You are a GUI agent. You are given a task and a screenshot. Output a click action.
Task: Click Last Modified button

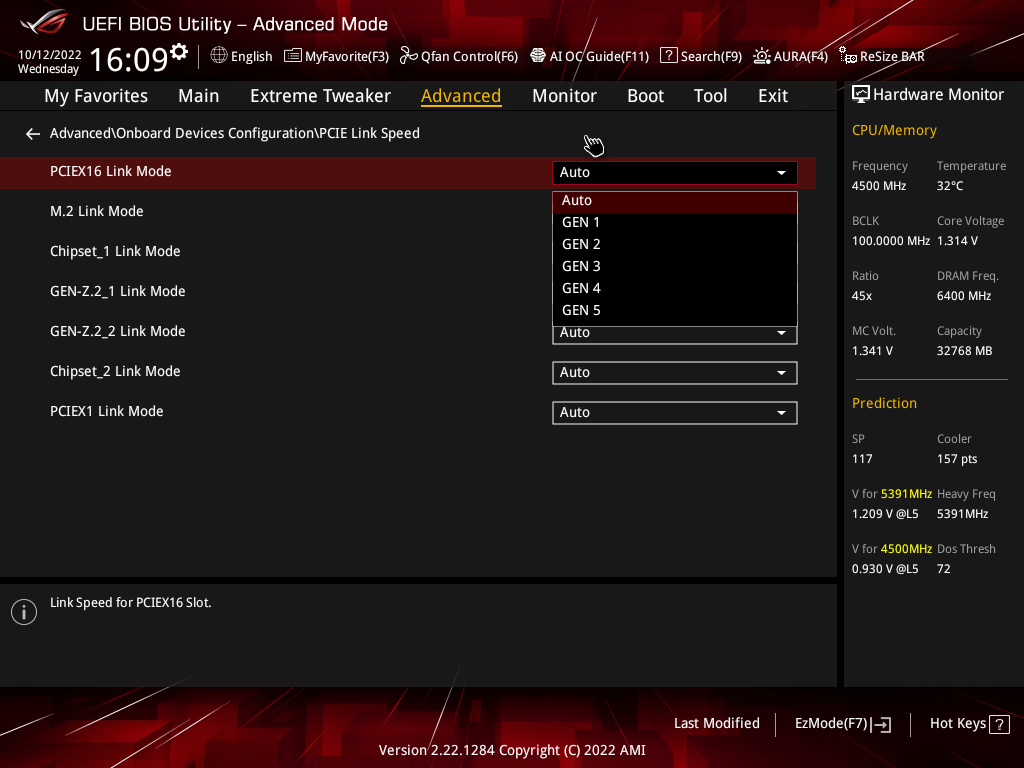pyautogui.click(x=716, y=724)
